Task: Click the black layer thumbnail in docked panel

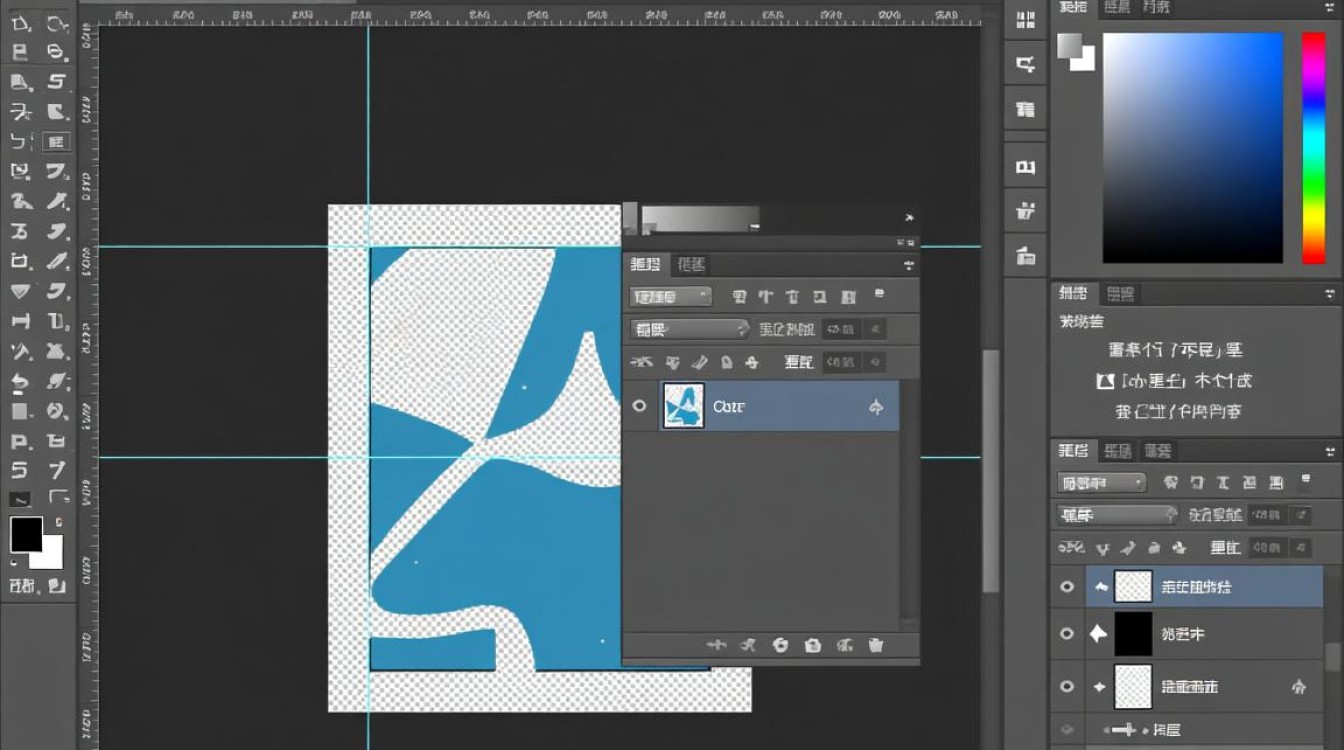Action: click(x=1133, y=634)
